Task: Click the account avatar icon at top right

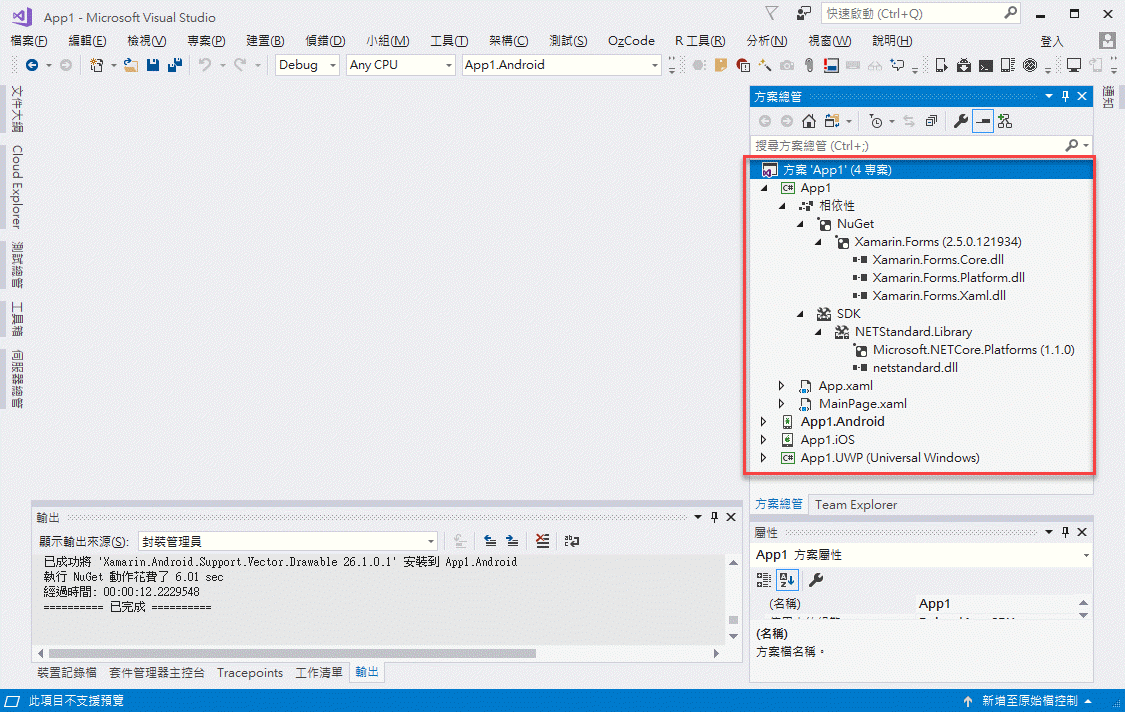Action: (x=1107, y=40)
